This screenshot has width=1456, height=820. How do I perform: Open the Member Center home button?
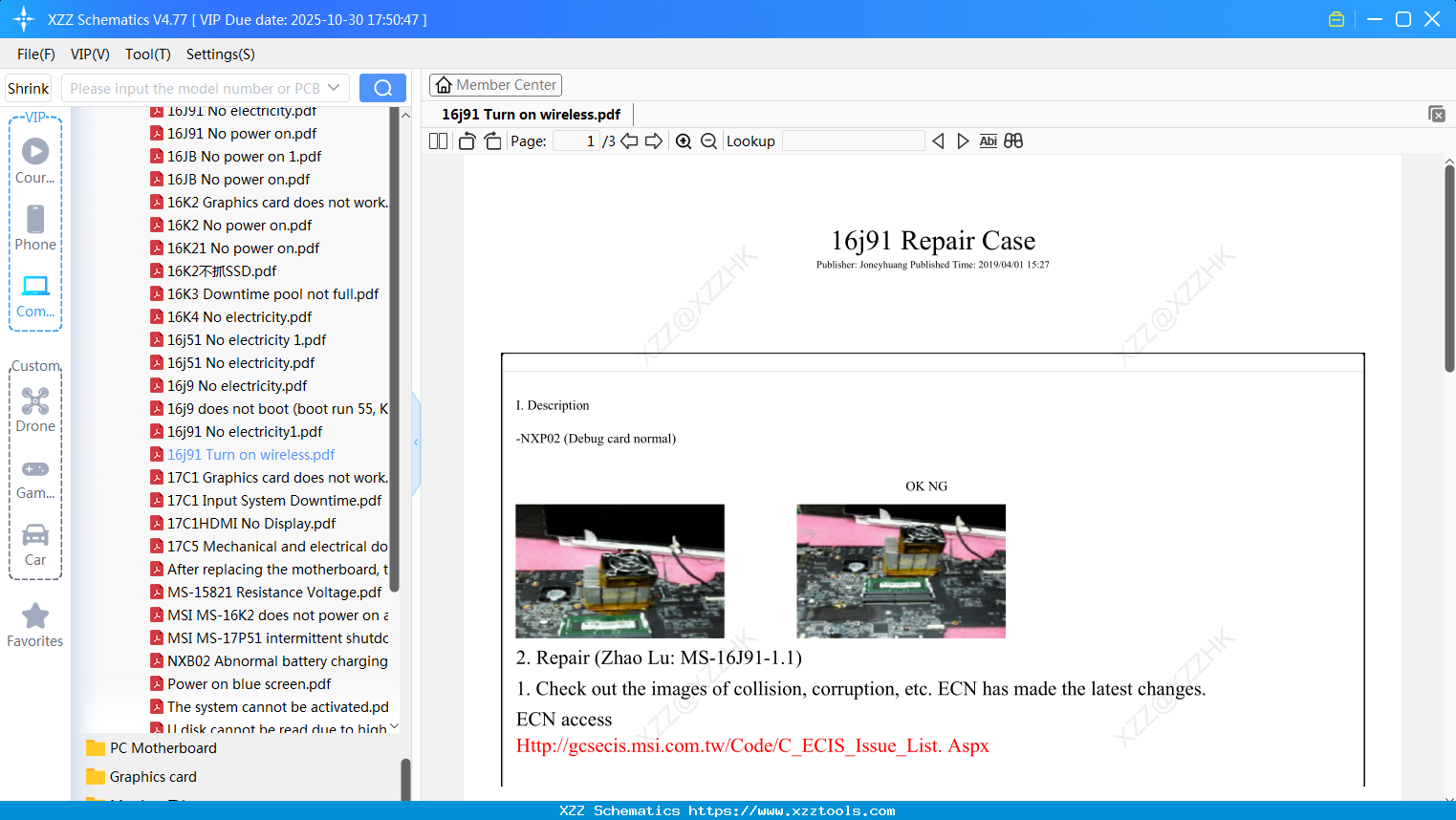pos(495,85)
